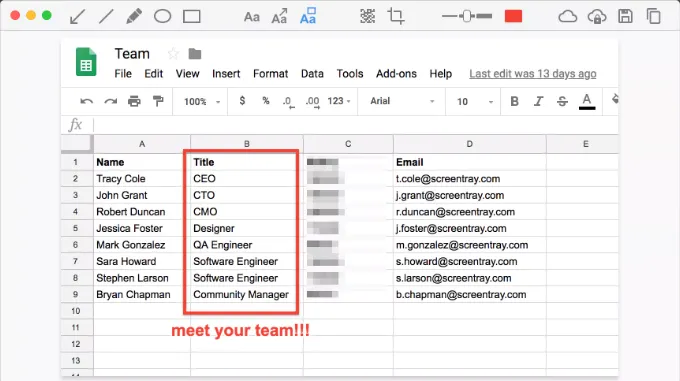Increase decimal places
The width and height of the screenshot is (680, 381).
click(x=312, y=101)
